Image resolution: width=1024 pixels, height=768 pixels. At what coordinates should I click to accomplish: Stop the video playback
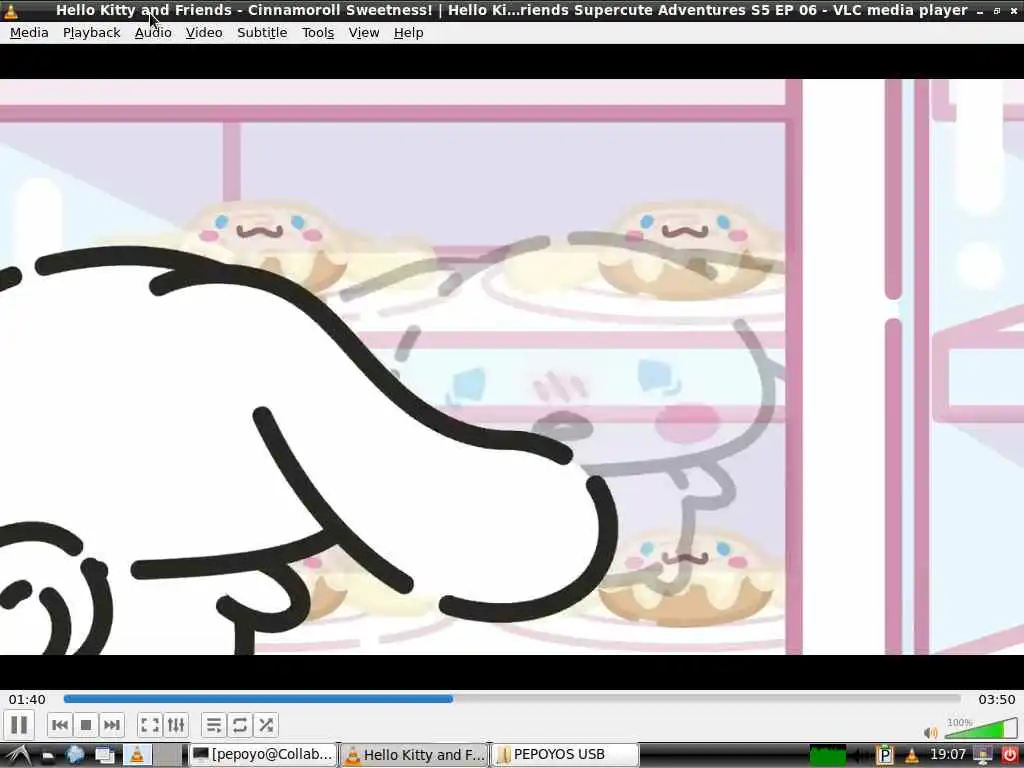click(86, 725)
